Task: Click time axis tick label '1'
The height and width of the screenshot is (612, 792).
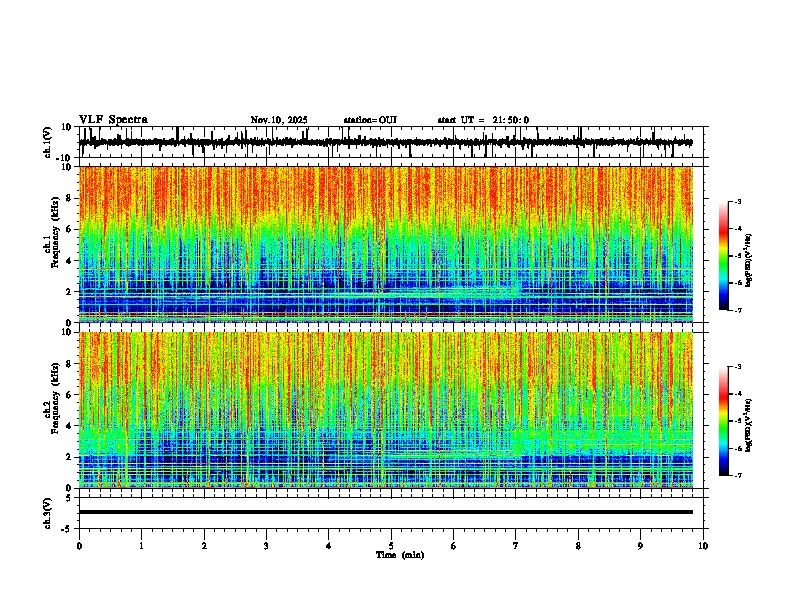Action: point(141,546)
